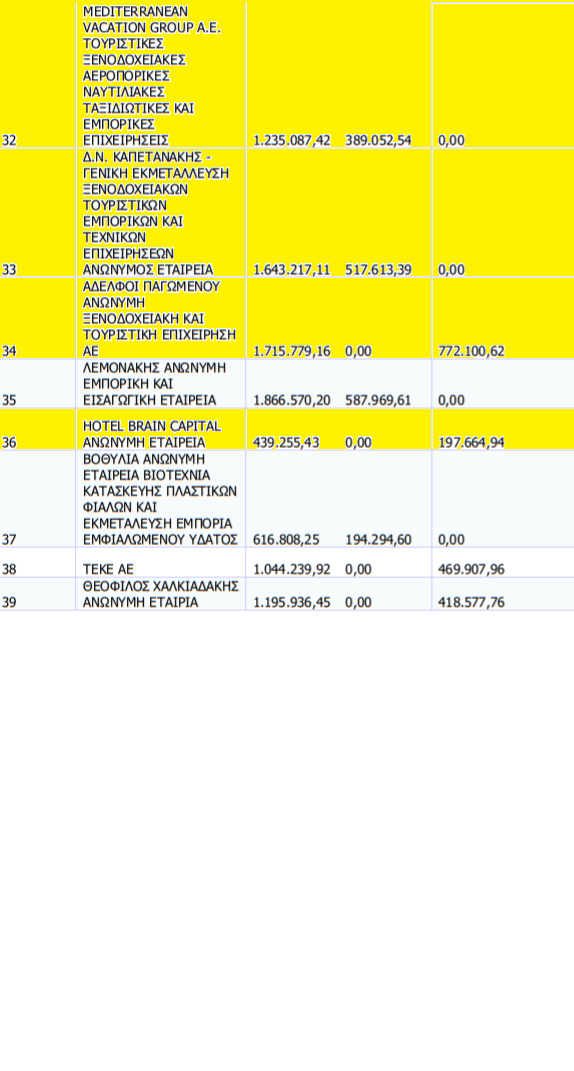This screenshot has height=1071, width=574.
Task: Select the value 772.100,62
Action: [x=472, y=351]
